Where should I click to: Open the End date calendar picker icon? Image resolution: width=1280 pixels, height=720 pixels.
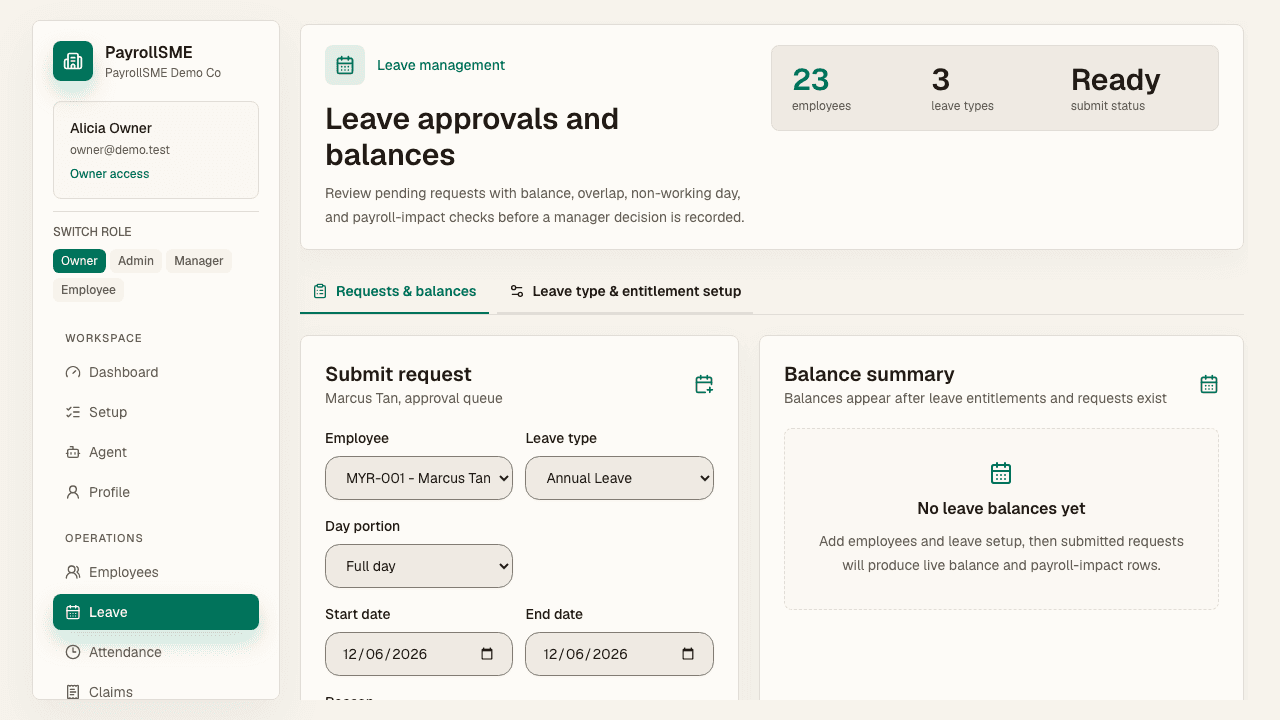click(x=688, y=654)
